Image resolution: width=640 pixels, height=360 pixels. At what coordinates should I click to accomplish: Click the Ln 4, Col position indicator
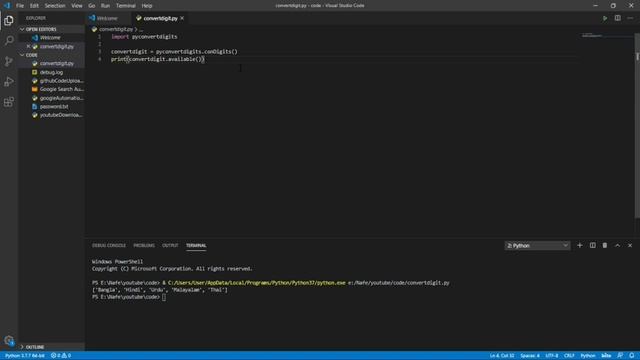pos(502,356)
